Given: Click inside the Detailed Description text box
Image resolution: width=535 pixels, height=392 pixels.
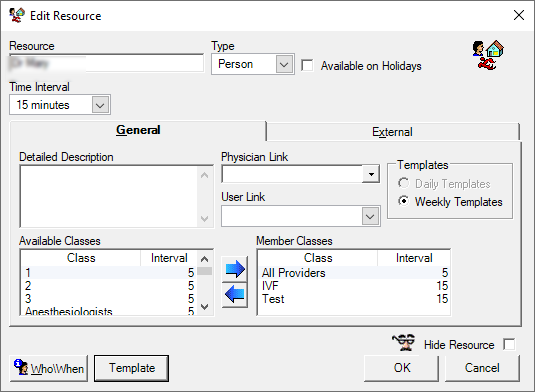Looking at the screenshot, I should tap(109, 197).
